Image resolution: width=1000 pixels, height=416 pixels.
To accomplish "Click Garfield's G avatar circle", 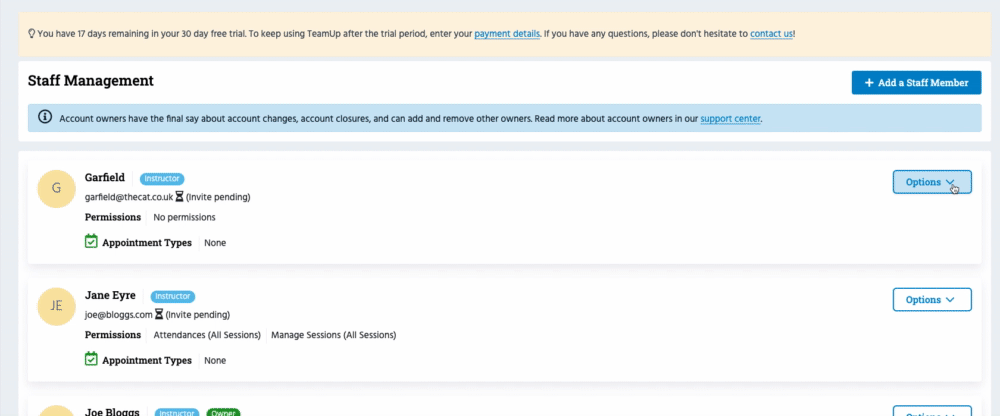I will click(56, 188).
